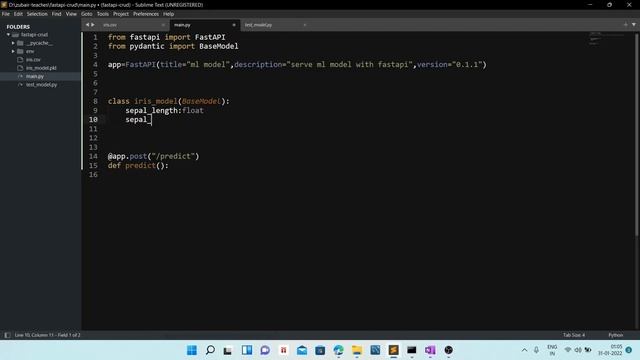Open test_model.py in the sidebar
Image resolution: width=640 pixels, height=360 pixels.
click(41, 84)
